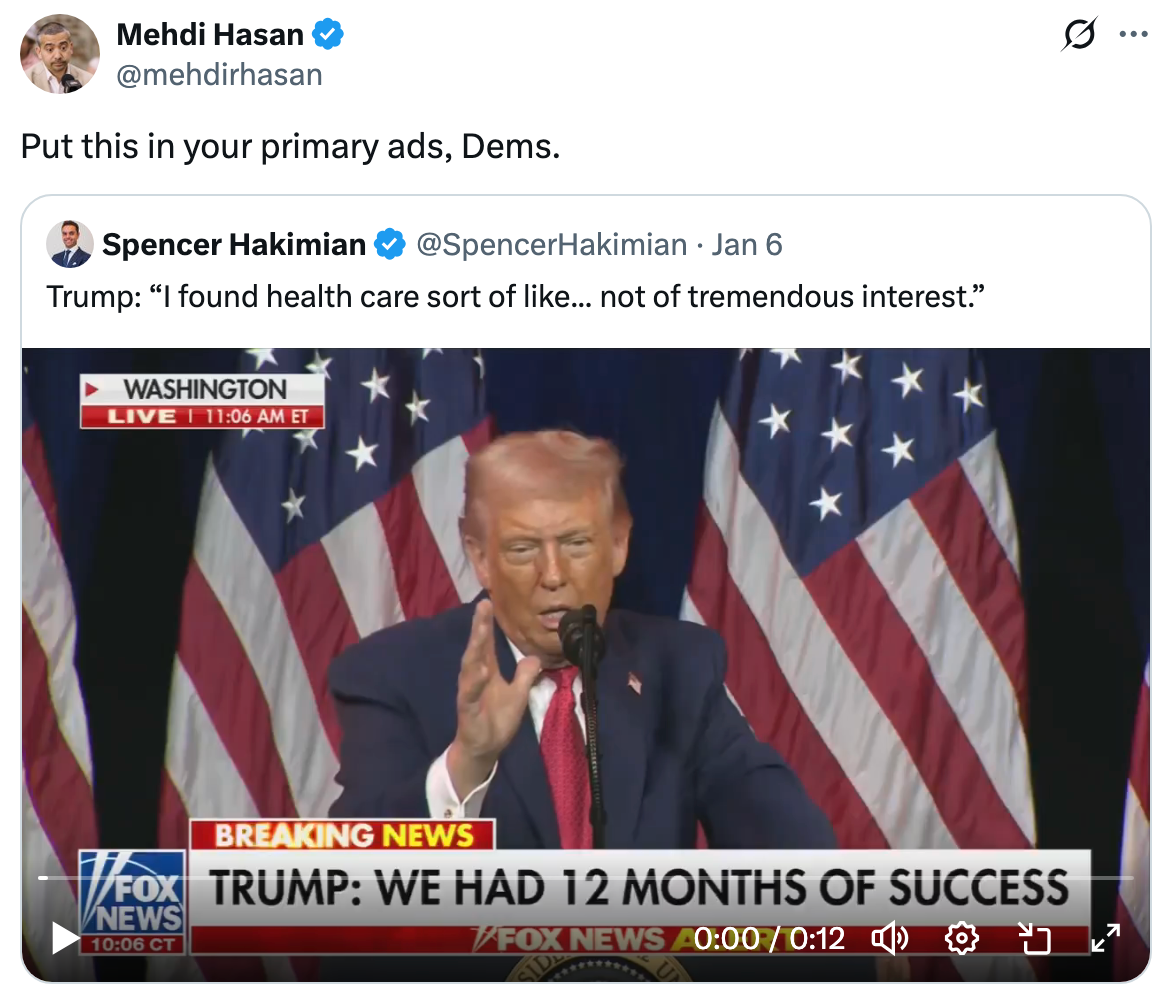Click Mehdi Hasan's verified checkmark badge
1176x1006 pixels.
point(328,33)
